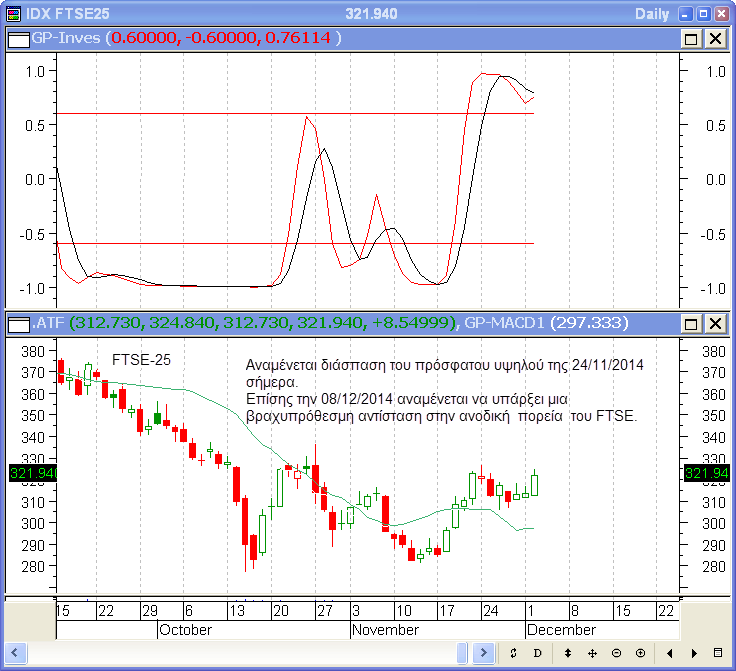The width and height of the screenshot is (736, 671).
Task: Click the Daily periodicity label in title bar
Action: coord(654,13)
